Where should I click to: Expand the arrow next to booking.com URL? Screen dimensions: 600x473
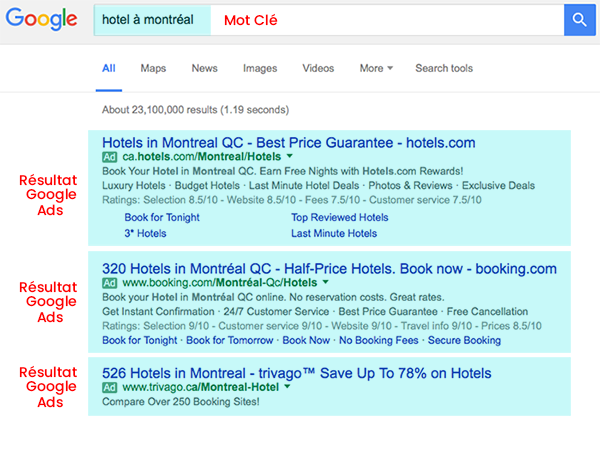[x=326, y=282]
